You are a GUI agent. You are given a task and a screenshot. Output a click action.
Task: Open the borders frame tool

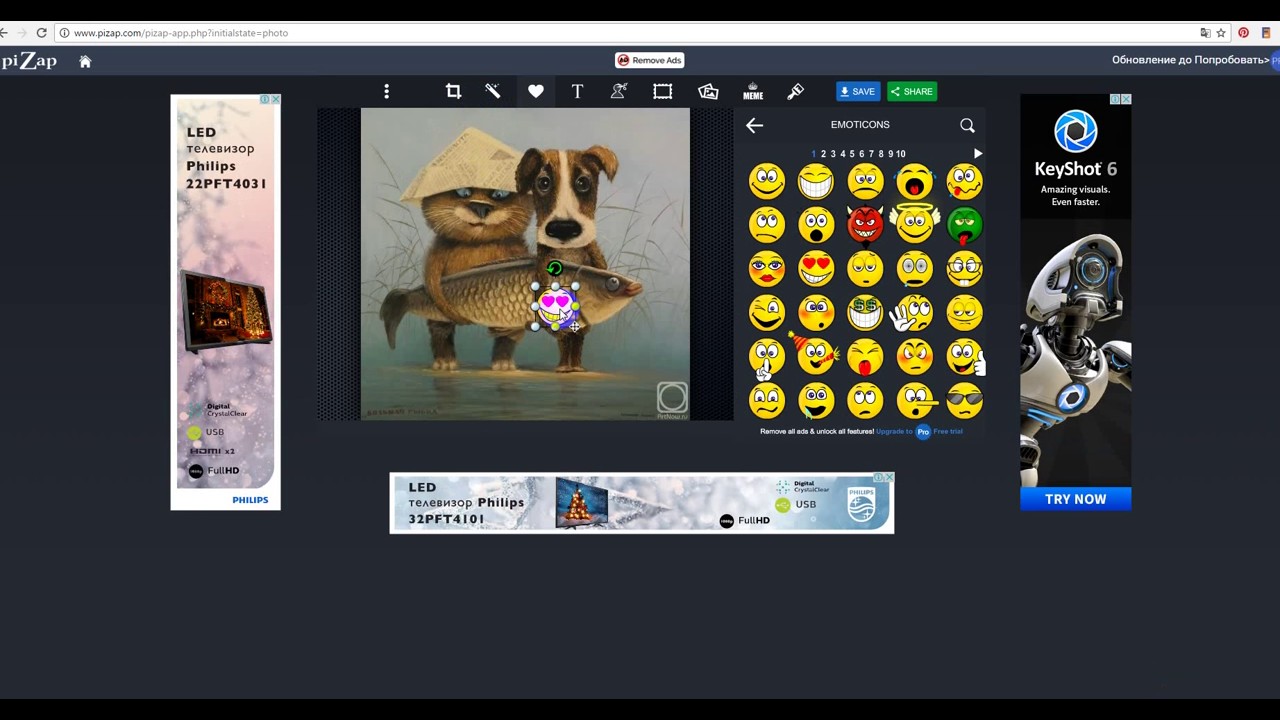coord(662,91)
